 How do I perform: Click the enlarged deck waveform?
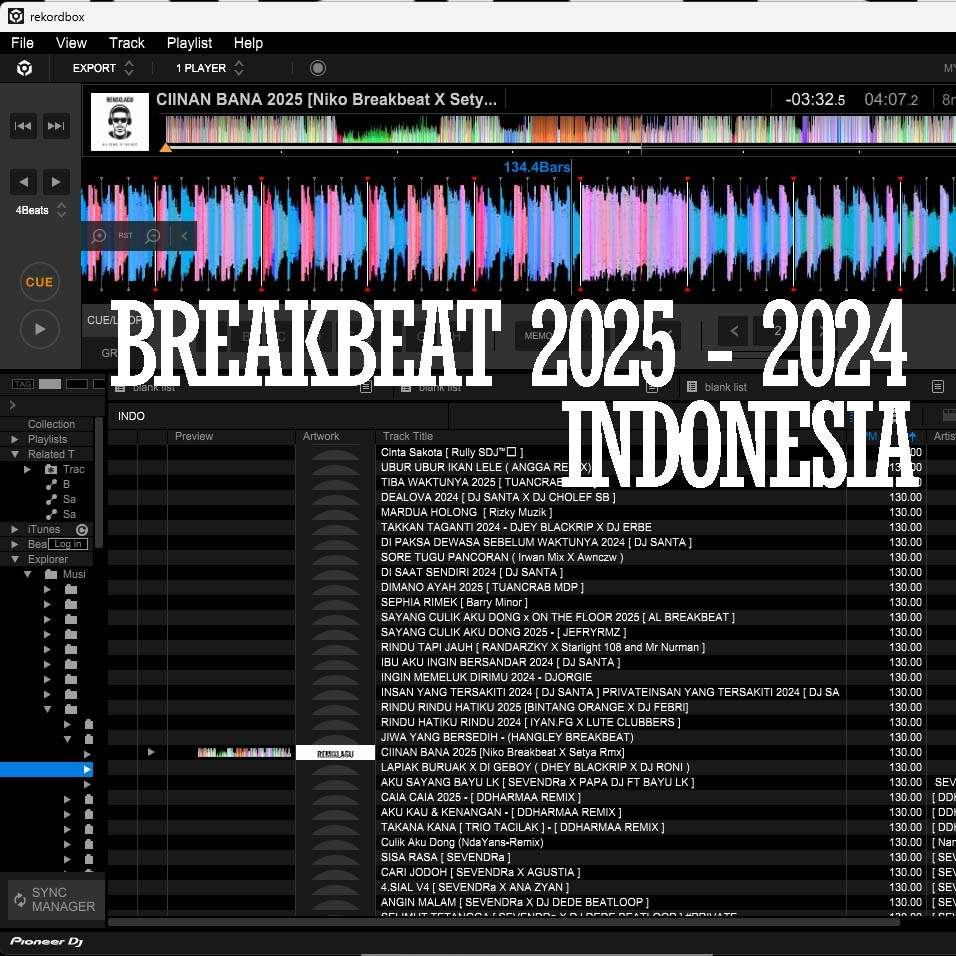coord(518,233)
